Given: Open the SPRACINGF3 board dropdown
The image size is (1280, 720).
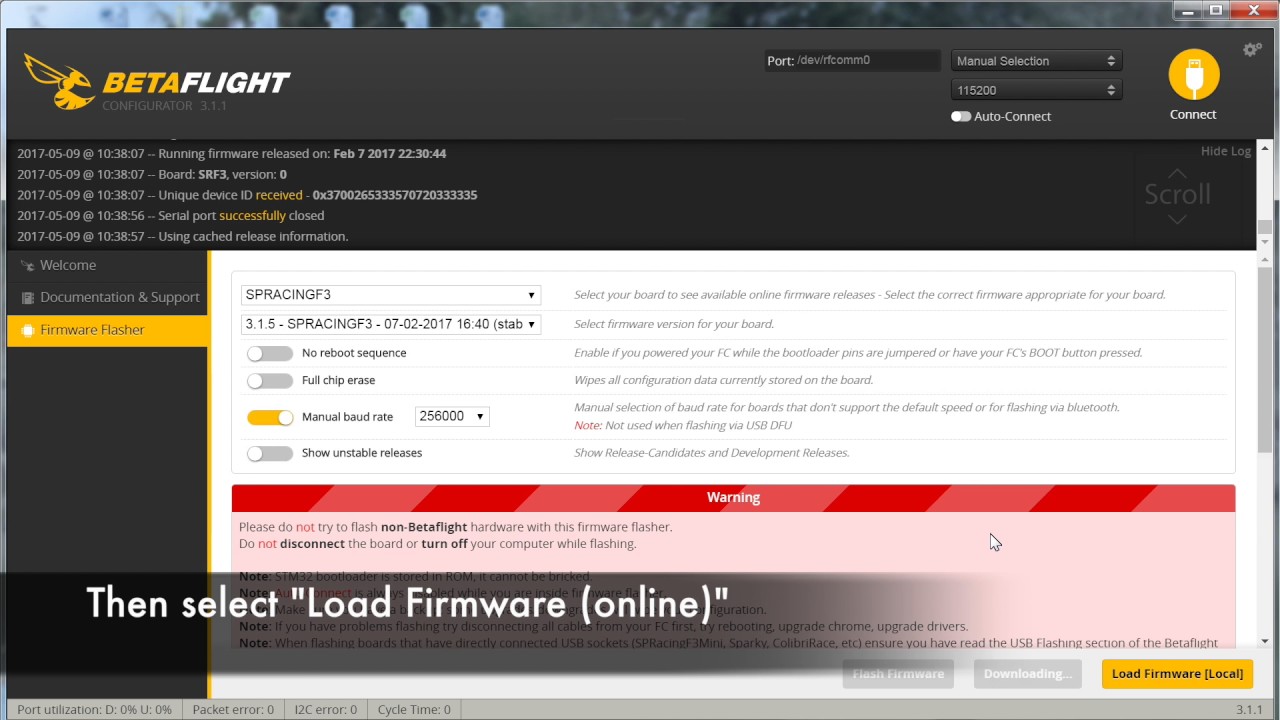Looking at the screenshot, I should pos(391,295).
